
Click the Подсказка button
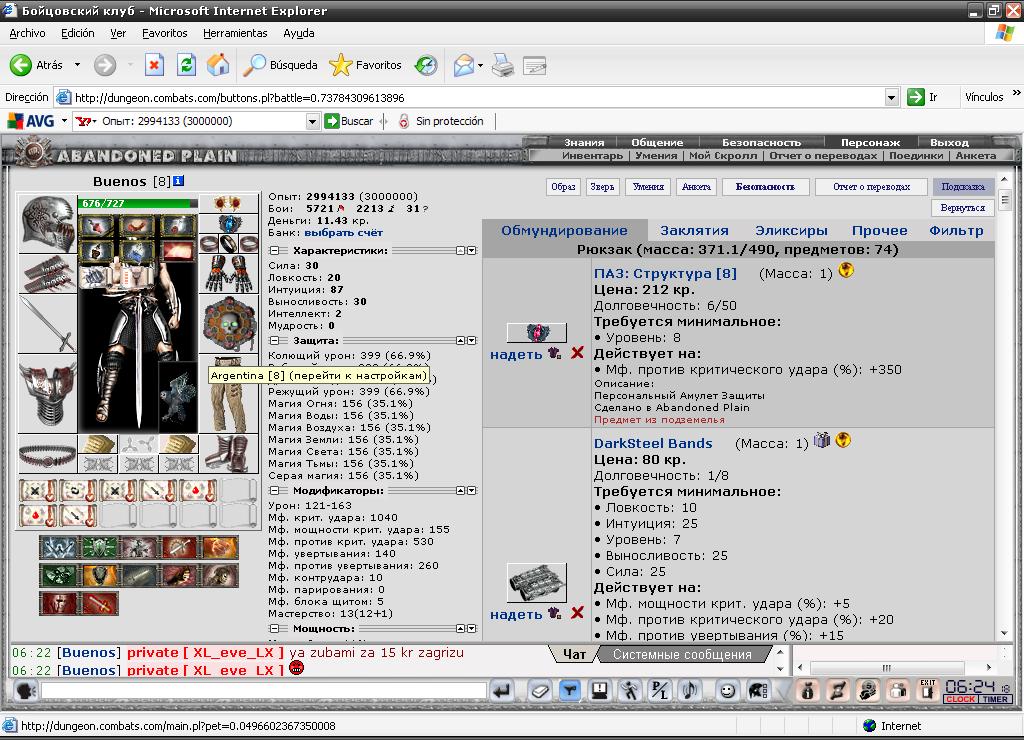(963, 187)
